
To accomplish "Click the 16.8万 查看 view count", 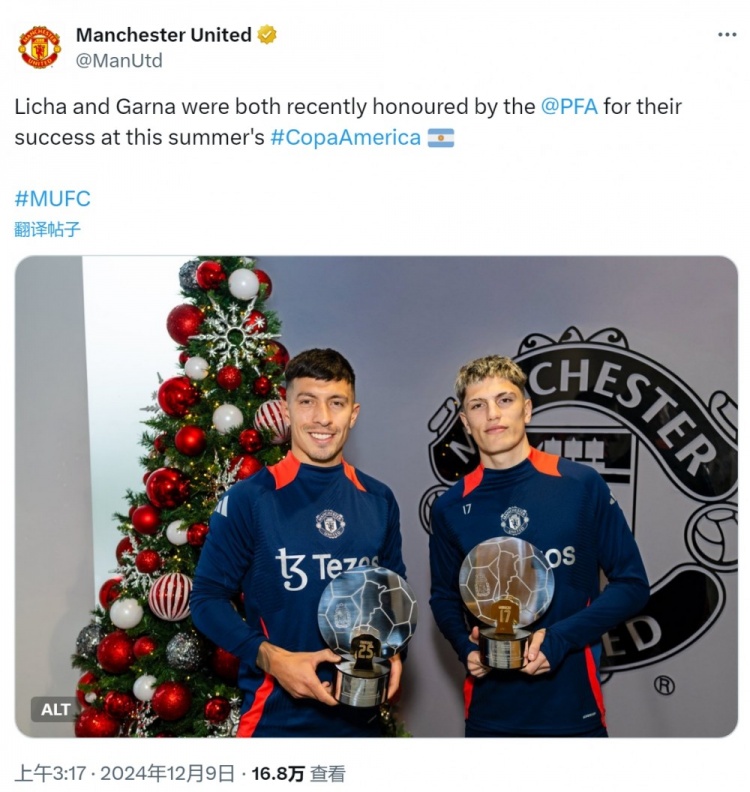I will click(x=298, y=774).
